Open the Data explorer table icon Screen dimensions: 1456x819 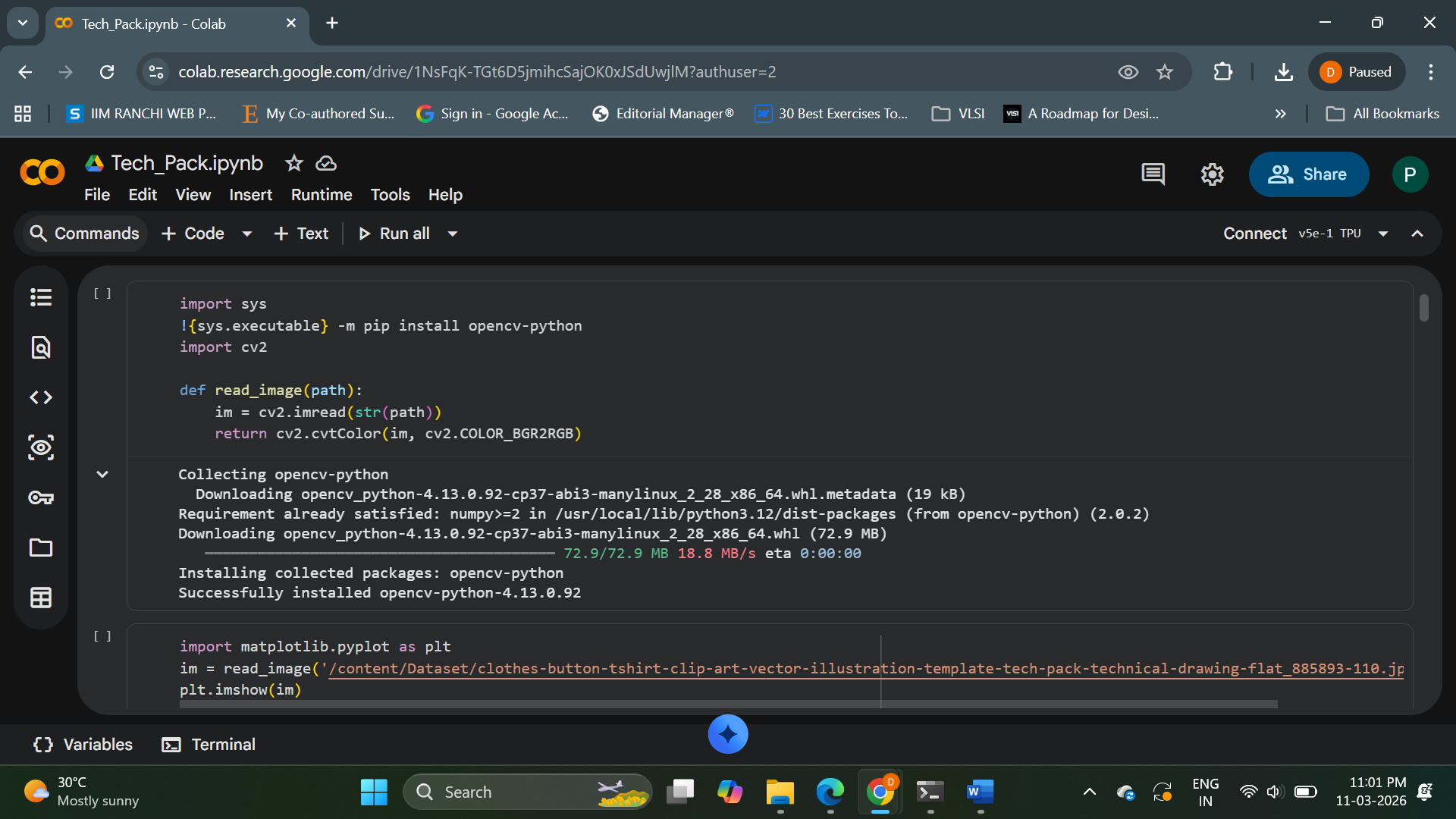41,598
